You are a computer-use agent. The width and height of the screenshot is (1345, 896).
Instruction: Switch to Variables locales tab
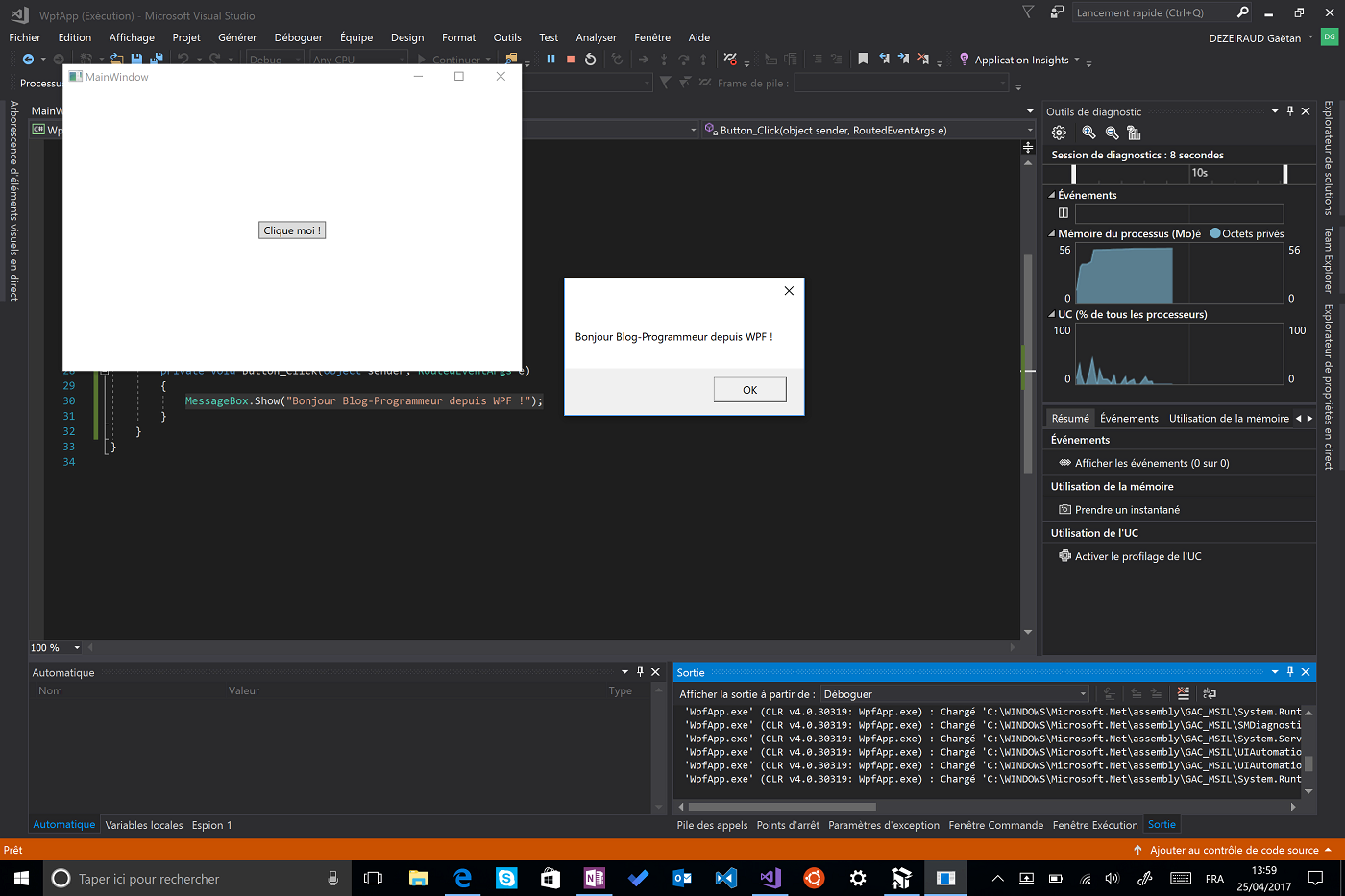coord(143,825)
